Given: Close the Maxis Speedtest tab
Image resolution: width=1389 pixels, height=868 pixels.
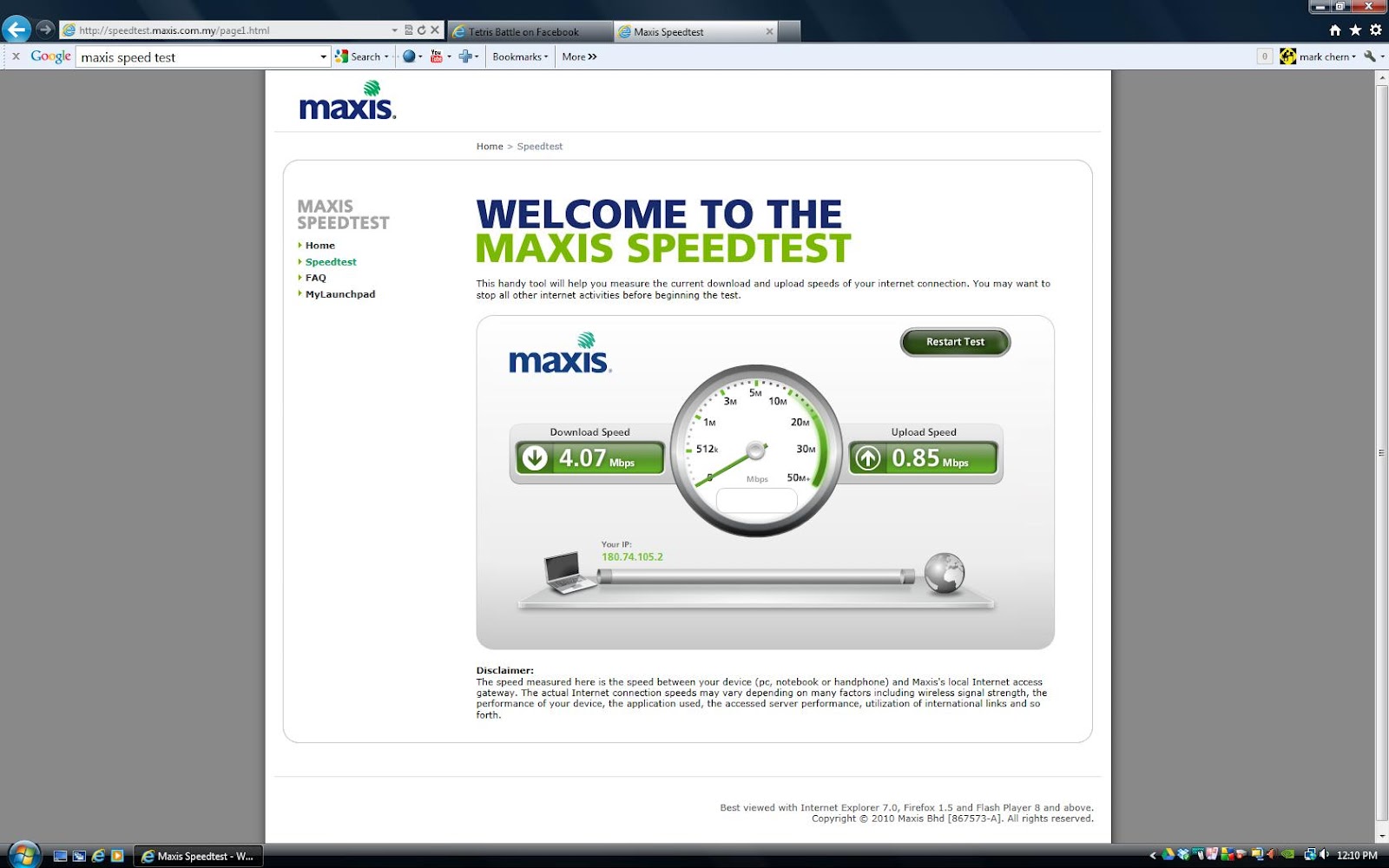Looking at the screenshot, I should click(x=769, y=31).
